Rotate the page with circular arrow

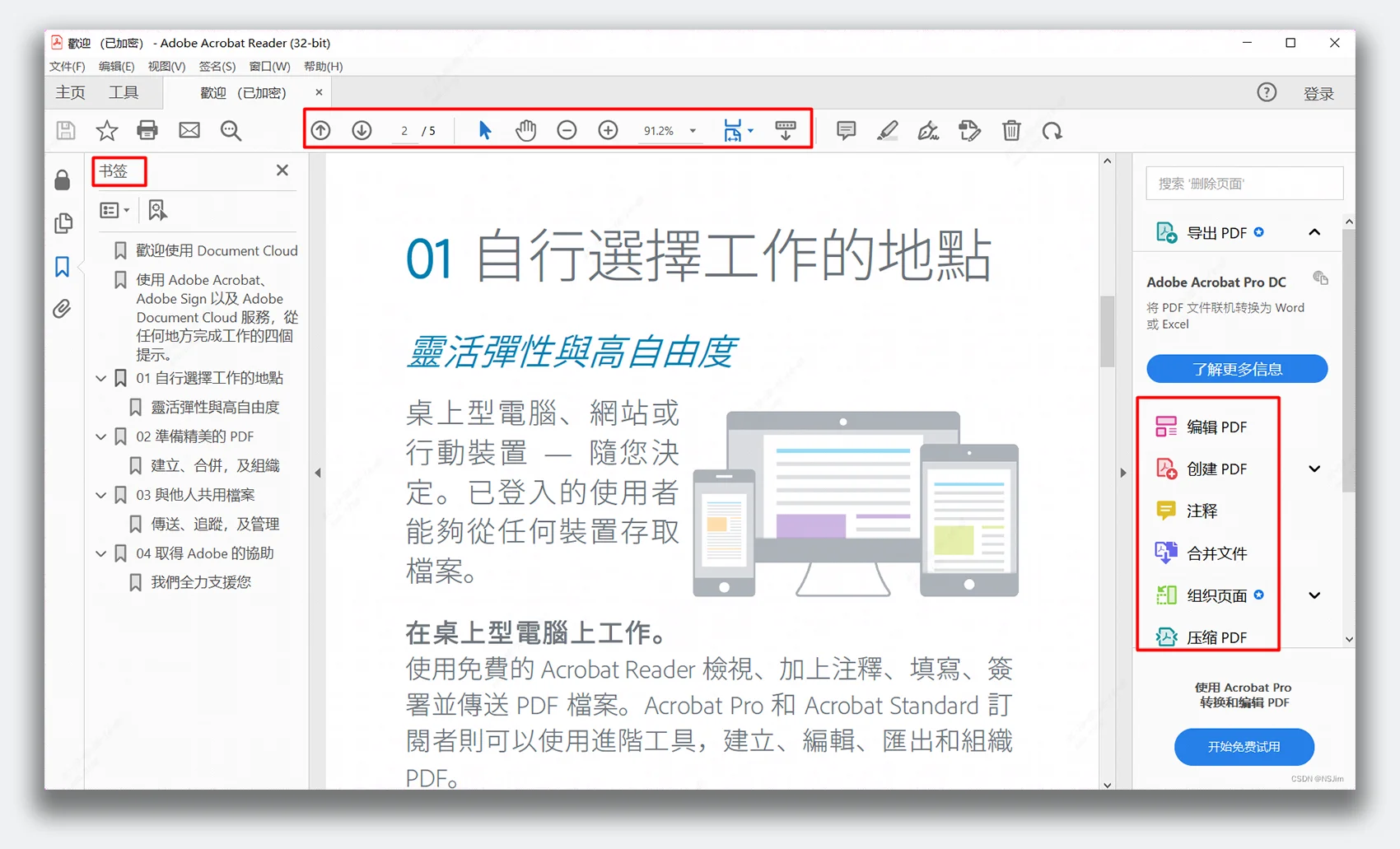pos(1052,131)
